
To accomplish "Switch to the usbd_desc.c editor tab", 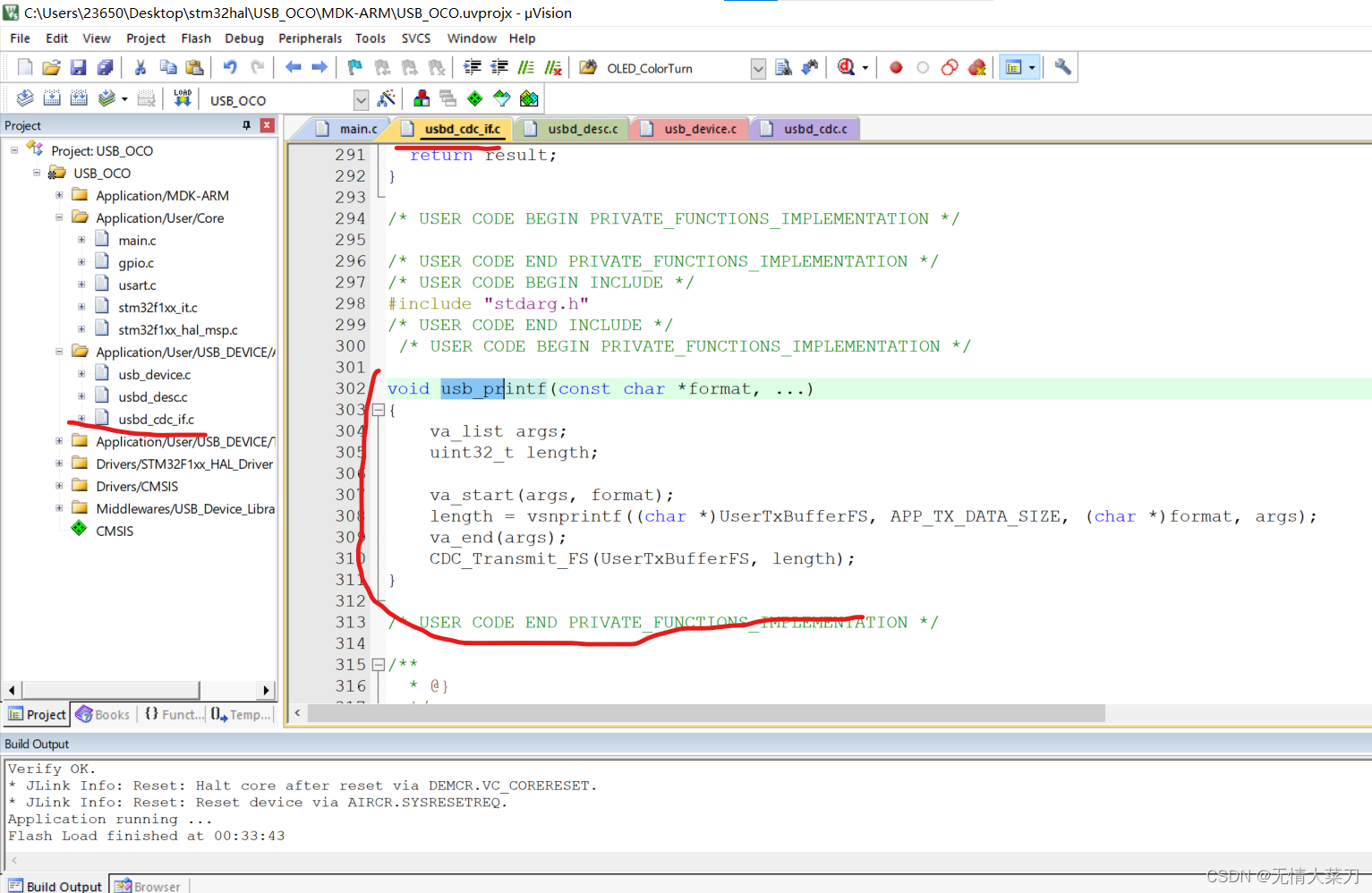I will (573, 129).
